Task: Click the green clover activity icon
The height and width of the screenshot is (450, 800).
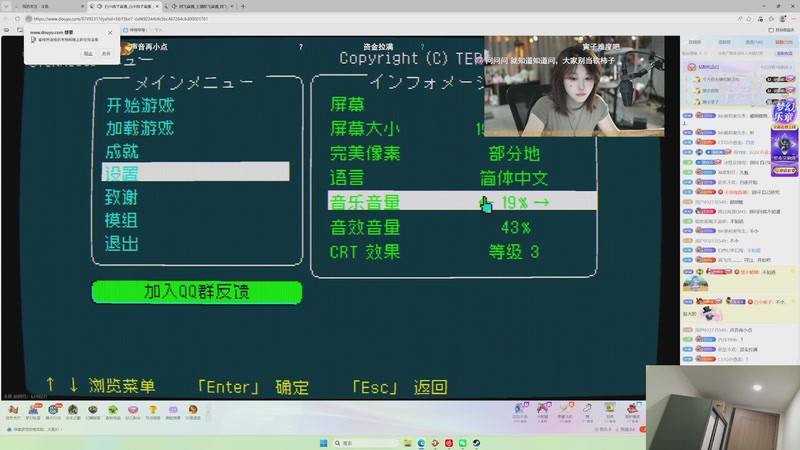Action: [113, 411]
